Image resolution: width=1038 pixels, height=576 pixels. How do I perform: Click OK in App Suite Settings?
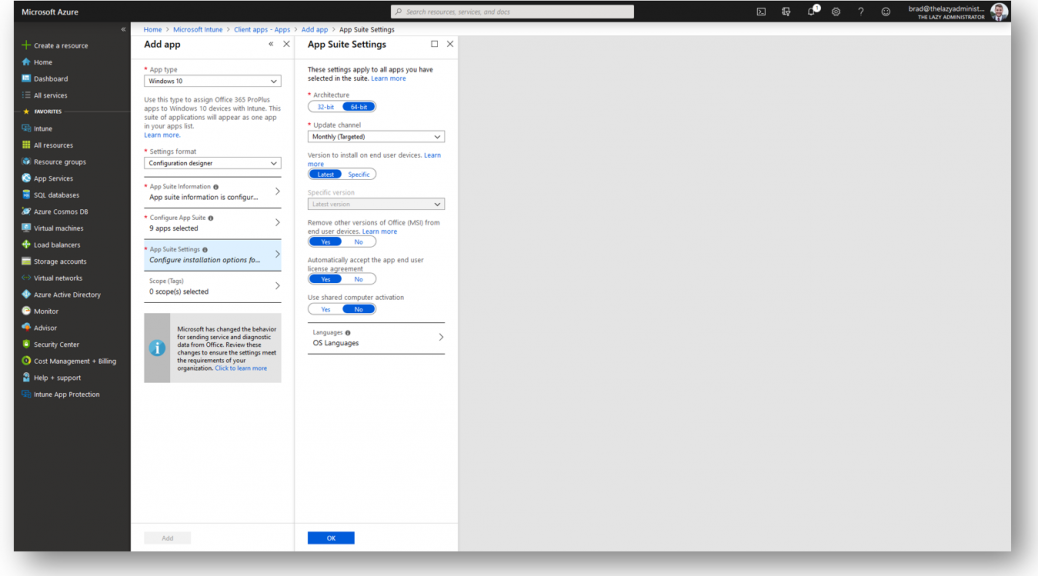(x=331, y=538)
